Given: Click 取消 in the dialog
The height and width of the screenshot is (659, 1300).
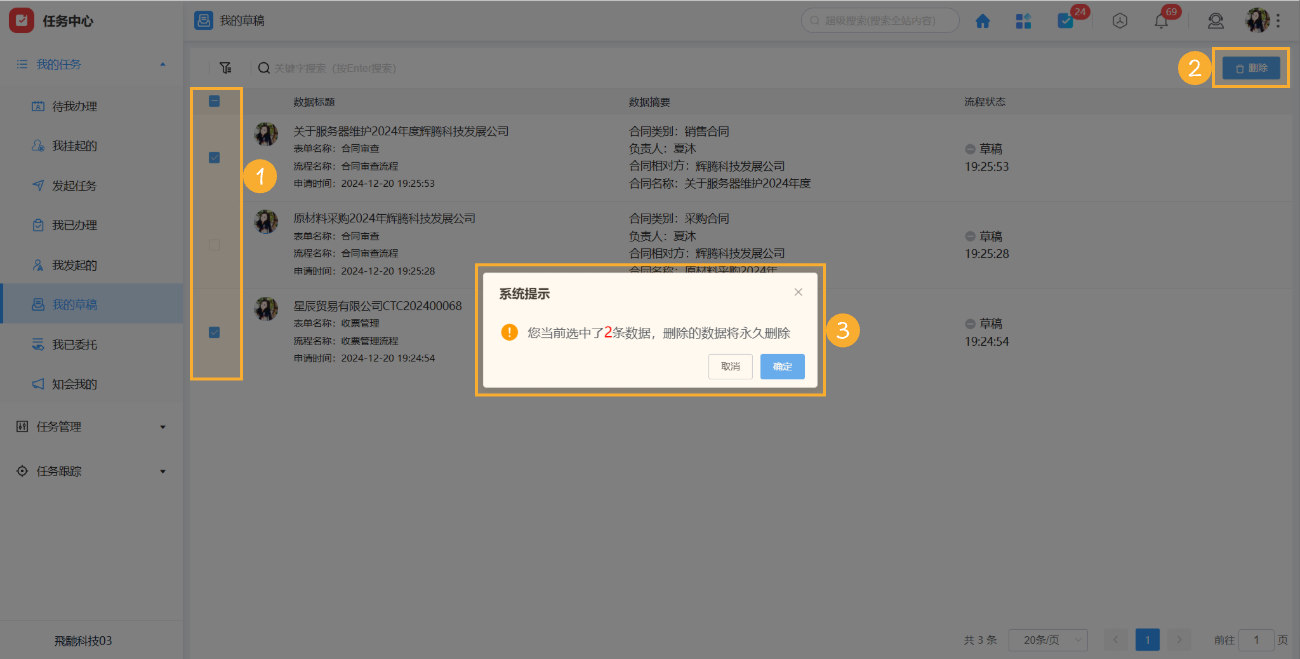Looking at the screenshot, I should coord(730,367).
